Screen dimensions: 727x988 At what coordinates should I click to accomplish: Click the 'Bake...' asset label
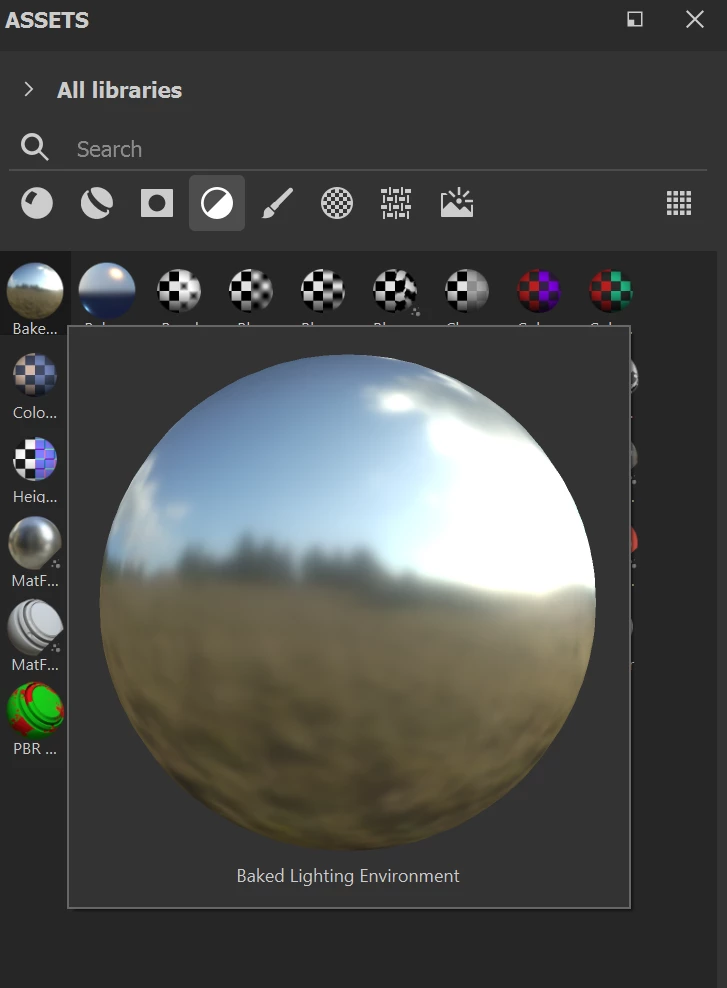(x=35, y=328)
